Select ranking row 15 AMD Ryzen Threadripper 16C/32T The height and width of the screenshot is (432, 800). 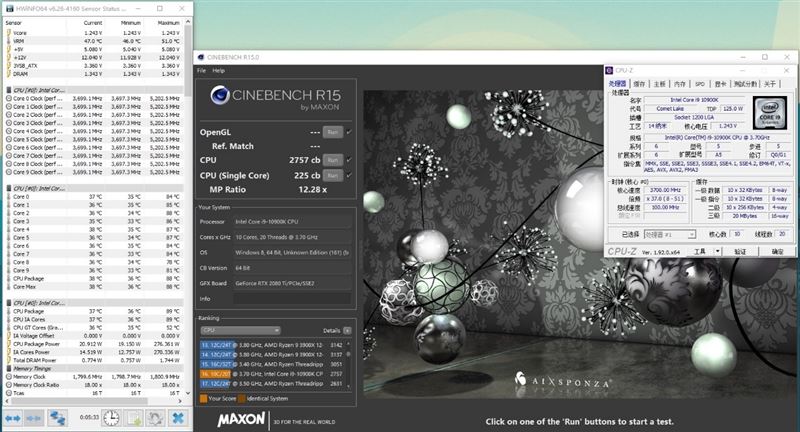coord(272,364)
